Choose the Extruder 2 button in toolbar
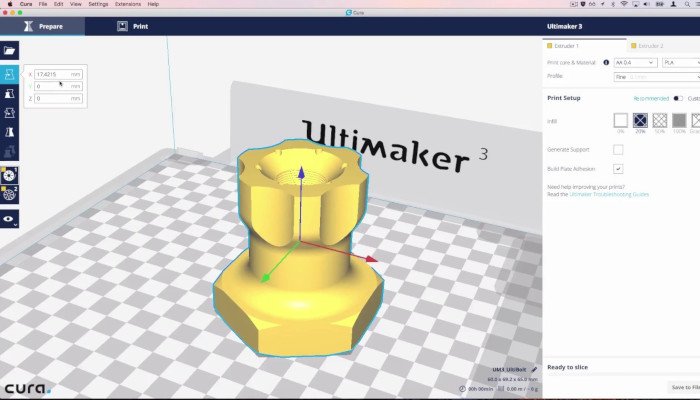Screen dimensions: 700x400 (x=10, y=191)
